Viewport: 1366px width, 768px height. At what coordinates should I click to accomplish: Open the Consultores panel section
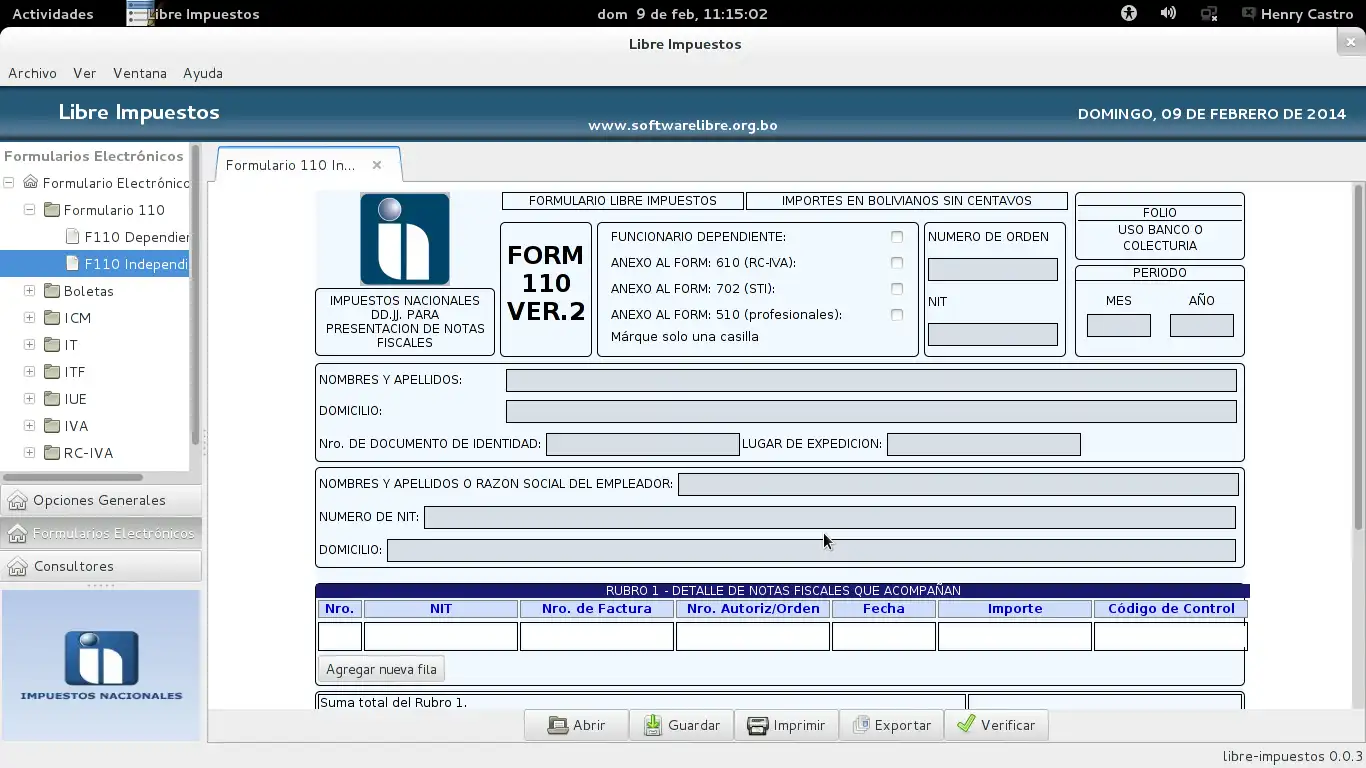[x=101, y=566]
